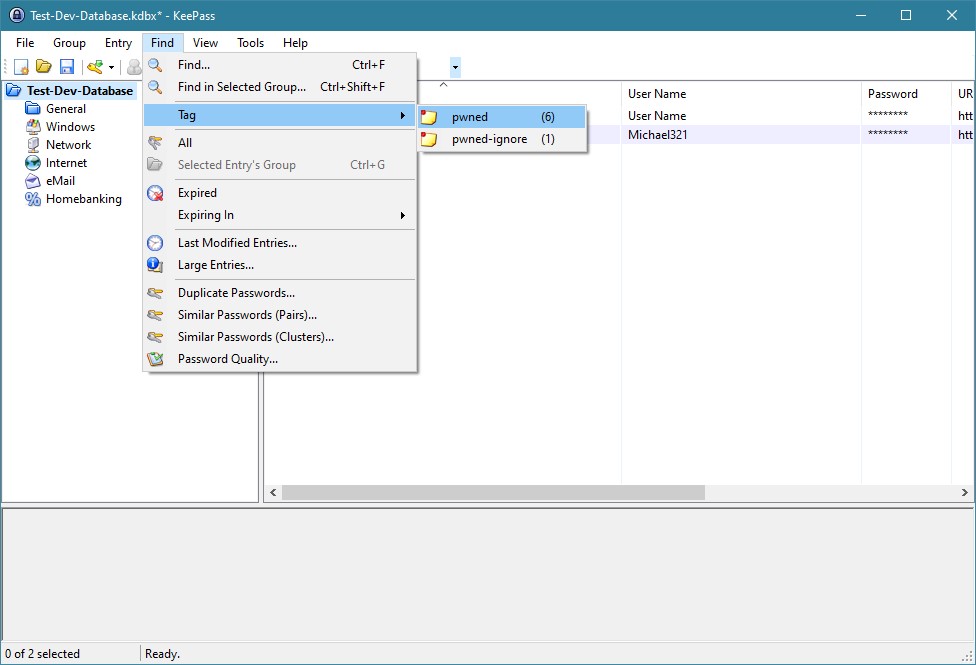This screenshot has width=976, height=665.
Task: Click the magnifier icon beside Find...
Action: pyautogui.click(x=155, y=65)
